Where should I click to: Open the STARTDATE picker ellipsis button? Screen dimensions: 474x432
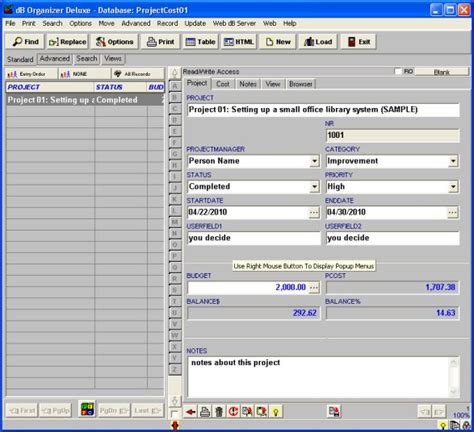(314, 213)
